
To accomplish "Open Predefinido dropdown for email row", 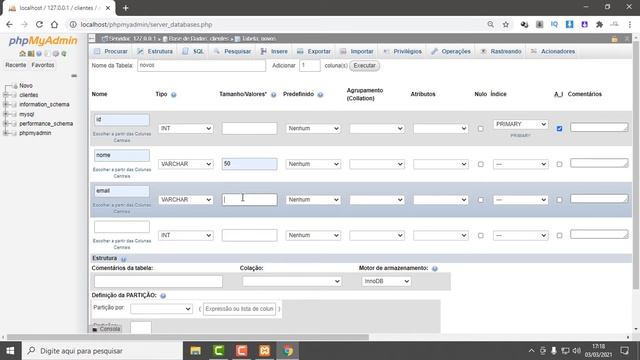I will (x=313, y=200).
